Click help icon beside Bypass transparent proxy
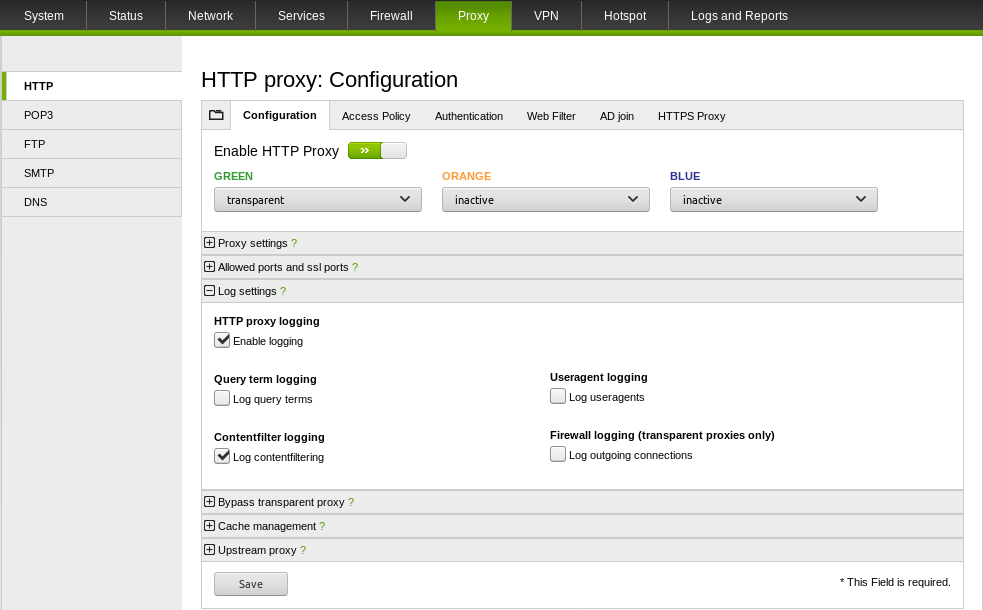983x610 pixels. pos(351,502)
